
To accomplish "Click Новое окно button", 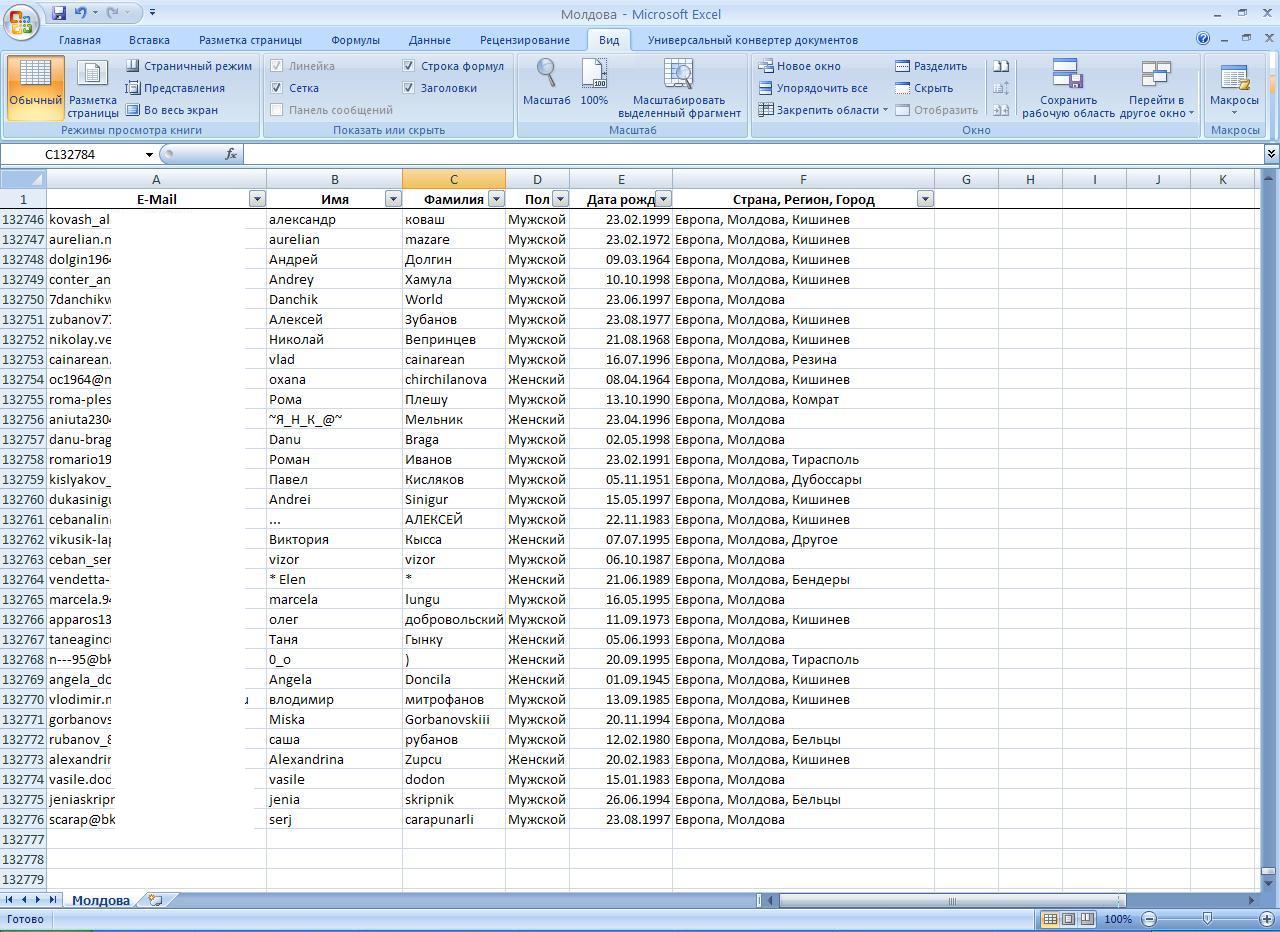I will tap(800, 66).
